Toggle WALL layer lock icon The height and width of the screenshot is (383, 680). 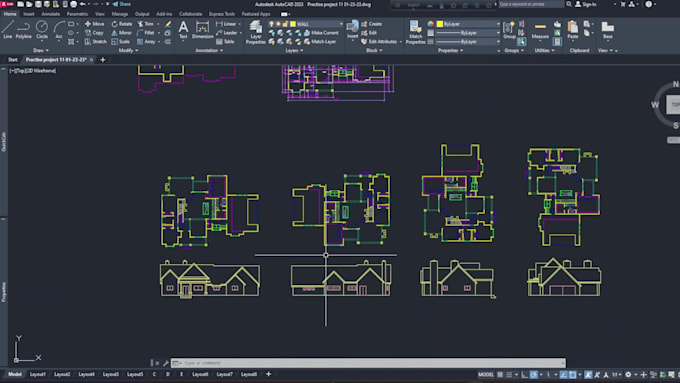[285, 24]
